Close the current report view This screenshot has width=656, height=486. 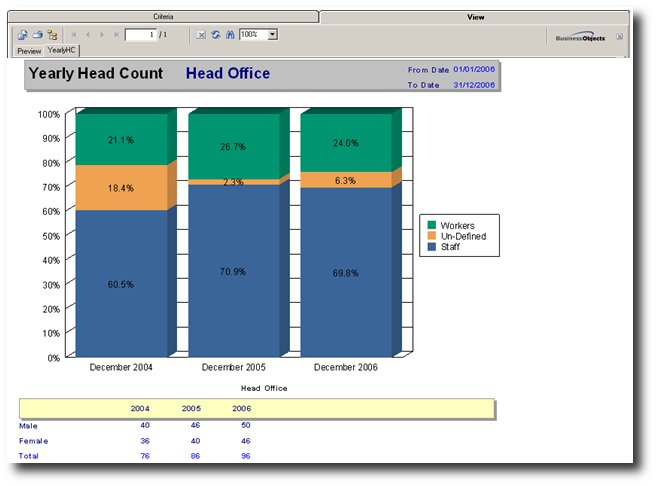[x=619, y=37]
